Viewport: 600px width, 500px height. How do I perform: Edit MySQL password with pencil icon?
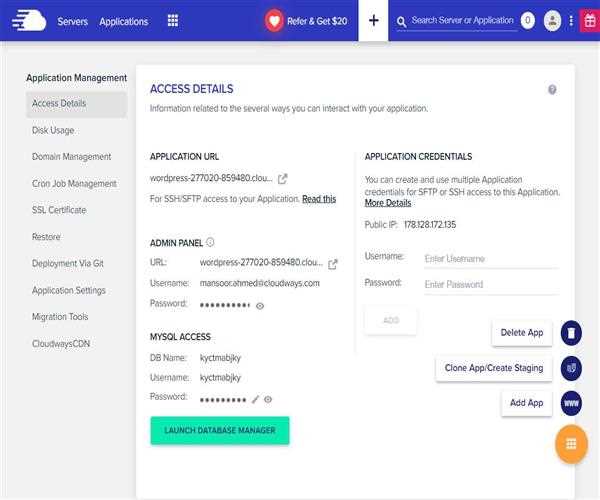click(255, 399)
